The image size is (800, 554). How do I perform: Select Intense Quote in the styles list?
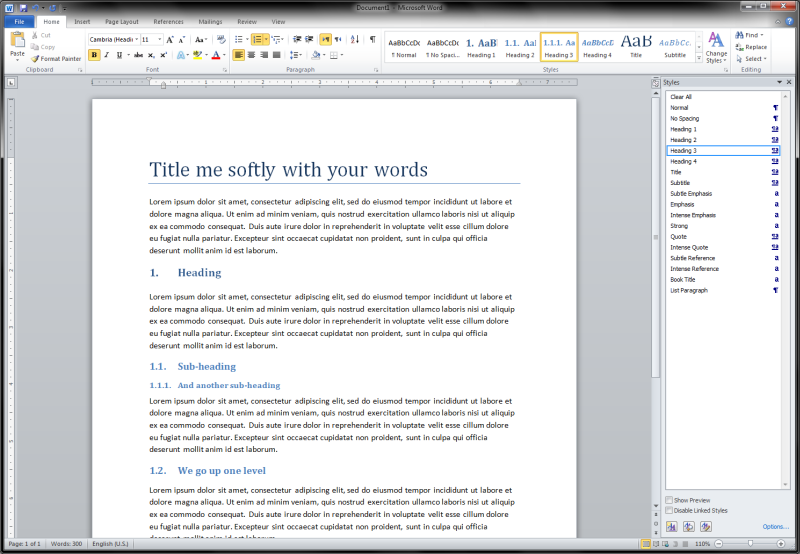click(x=689, y=247)
